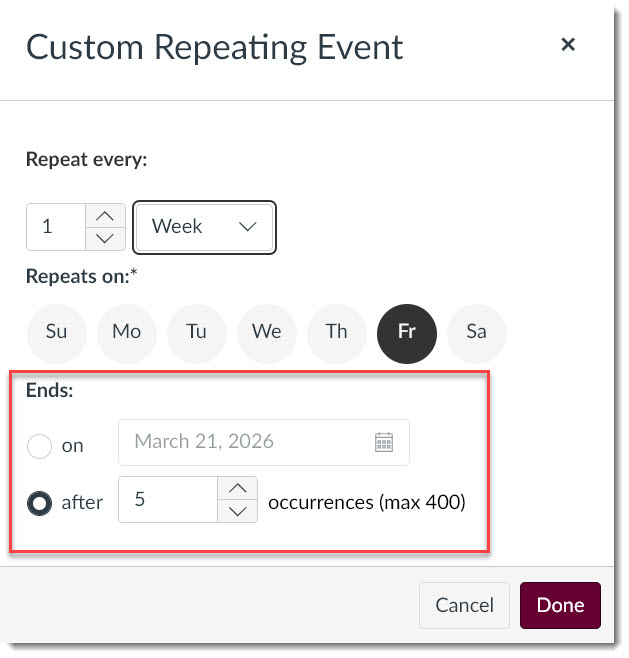Click the March 21, 2026 date field

264,442
